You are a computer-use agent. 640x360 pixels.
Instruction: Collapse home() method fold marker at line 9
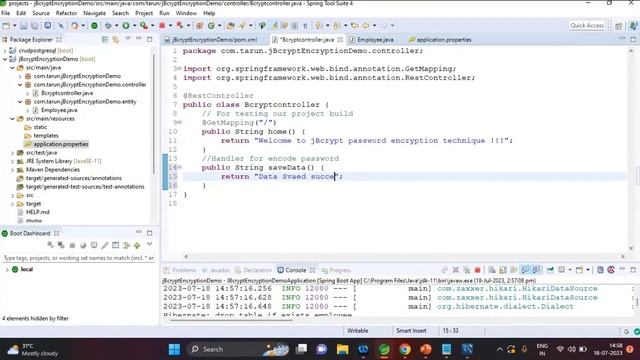[x=180, y=122]
